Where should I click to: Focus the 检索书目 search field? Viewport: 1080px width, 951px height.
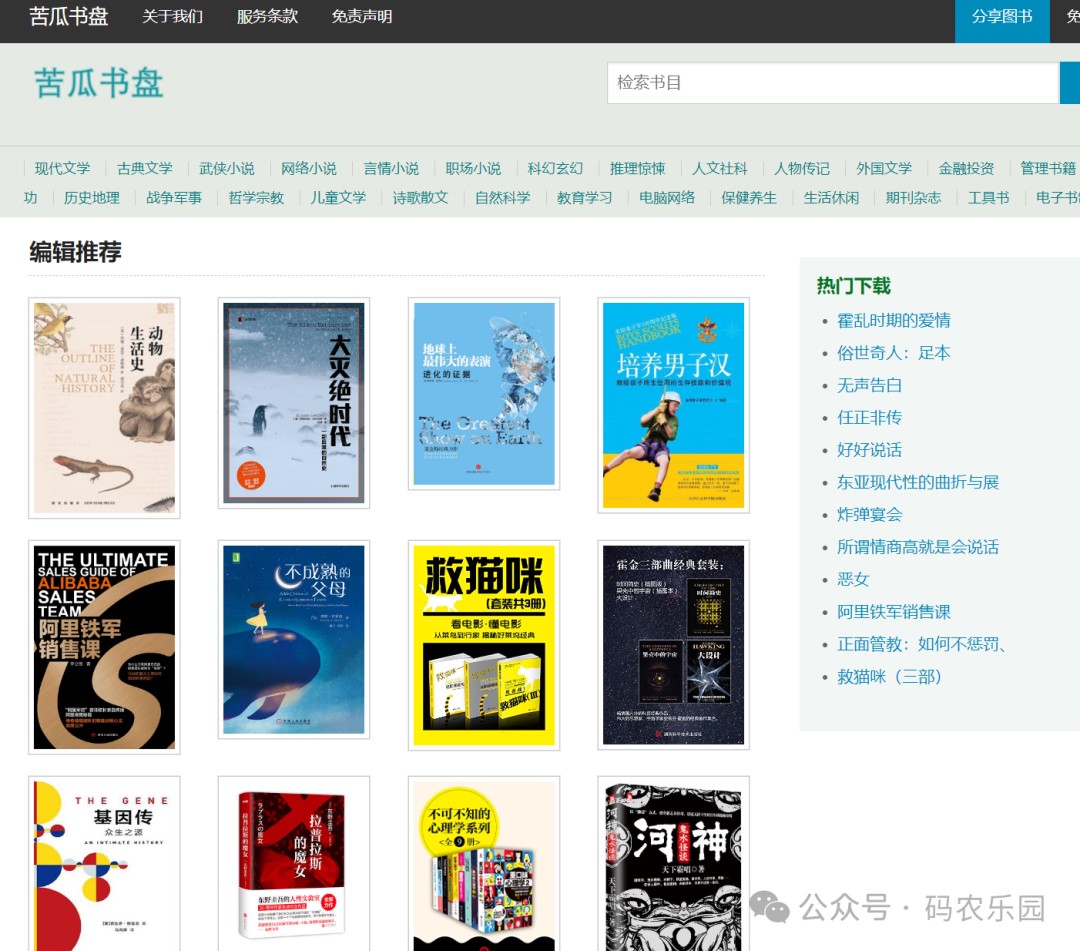pos(833,83)
